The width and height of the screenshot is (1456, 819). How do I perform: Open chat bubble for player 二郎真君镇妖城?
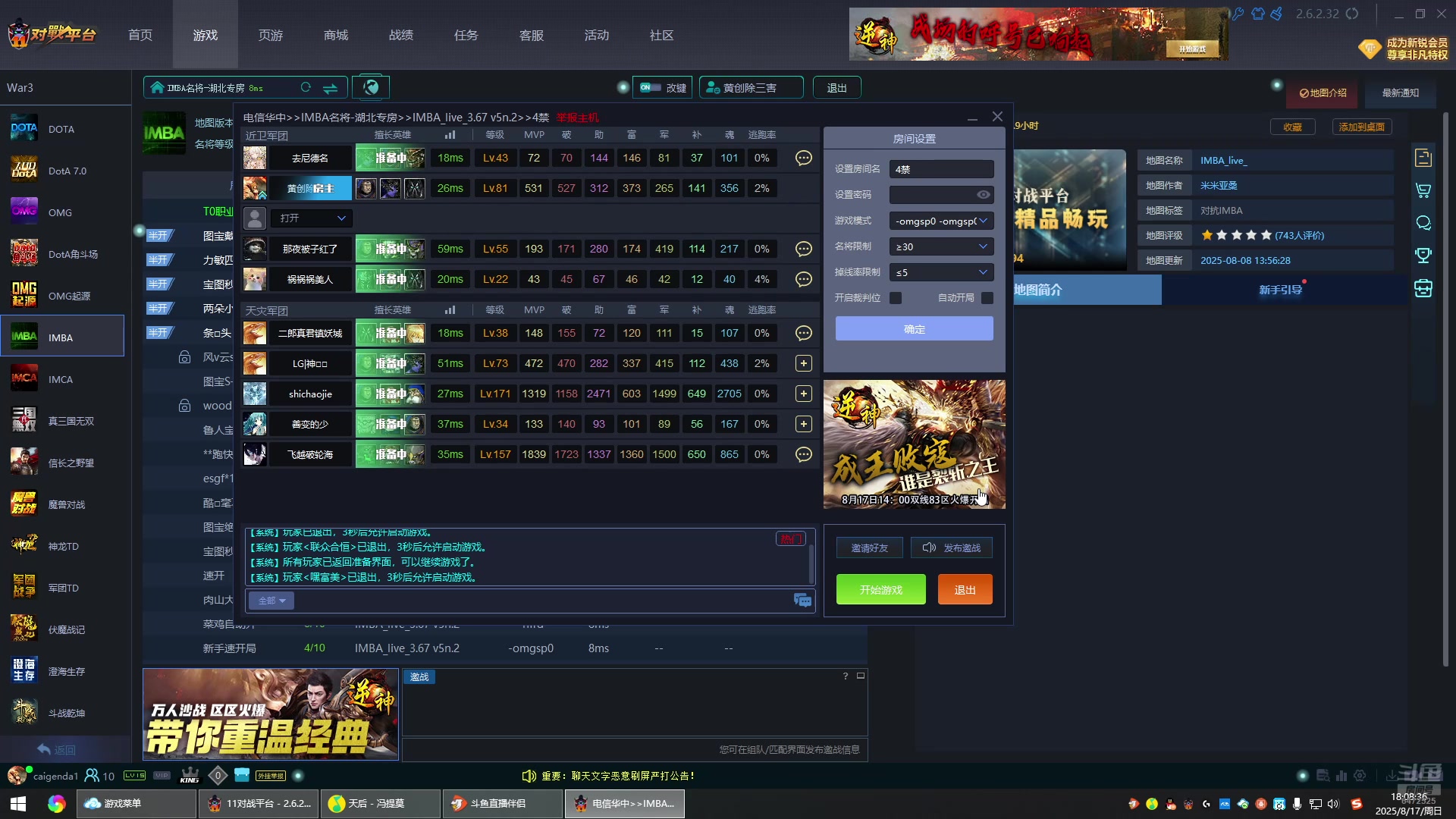[x=803, y=333]
